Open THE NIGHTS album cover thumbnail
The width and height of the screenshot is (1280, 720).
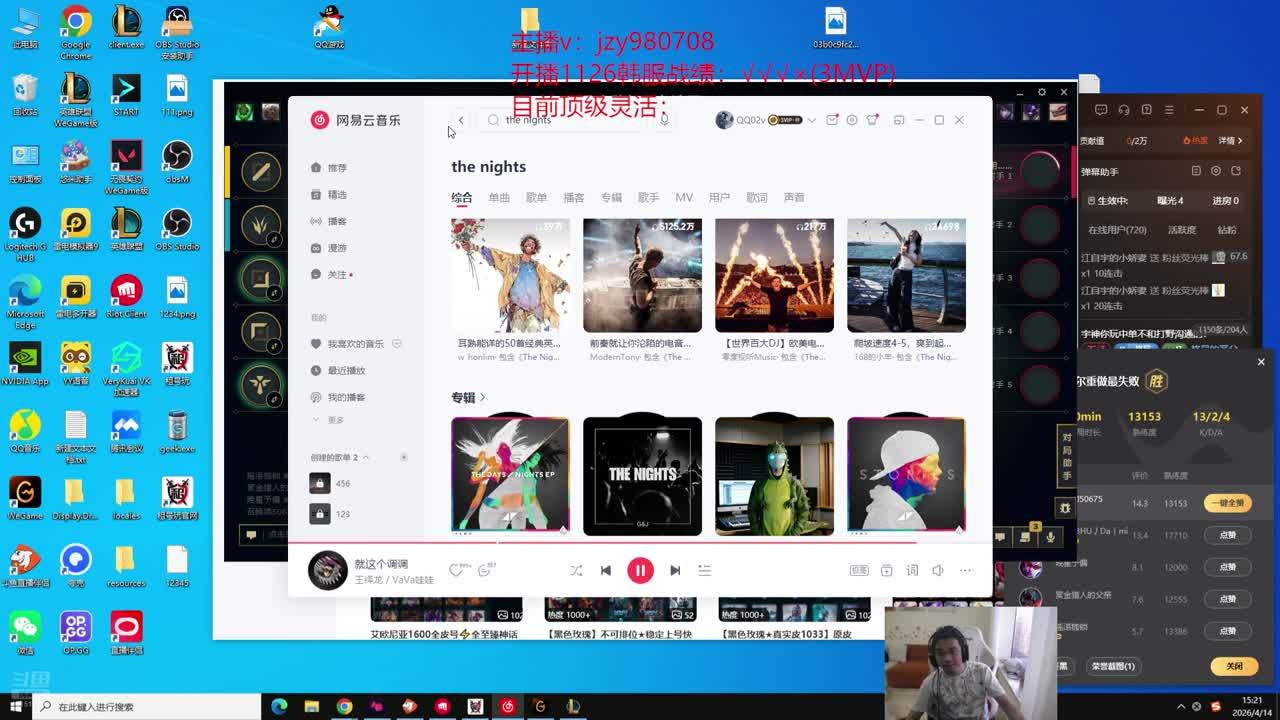642,476
